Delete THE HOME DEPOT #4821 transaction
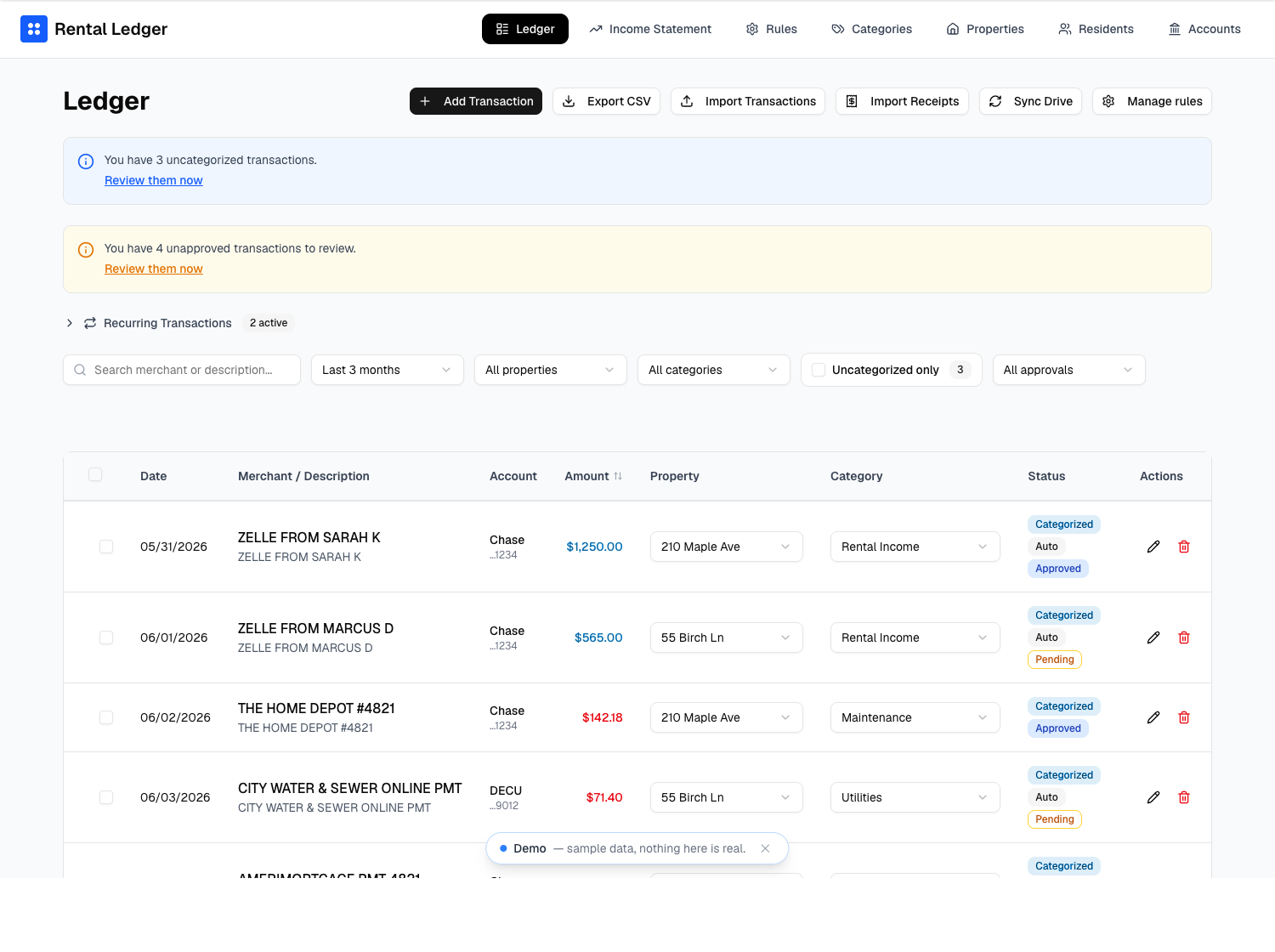This screenshot has height=952, width=1275. click(1184, 717)
